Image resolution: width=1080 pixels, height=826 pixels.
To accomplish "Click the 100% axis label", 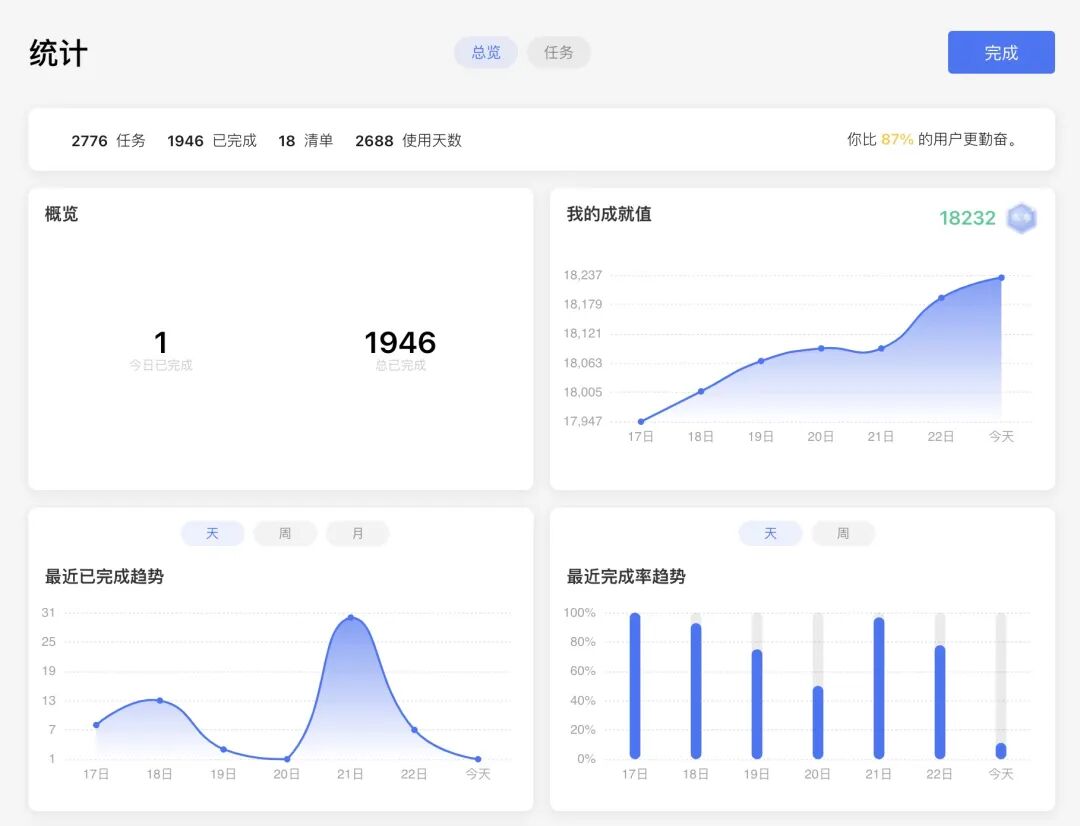I will pos(579,612).
